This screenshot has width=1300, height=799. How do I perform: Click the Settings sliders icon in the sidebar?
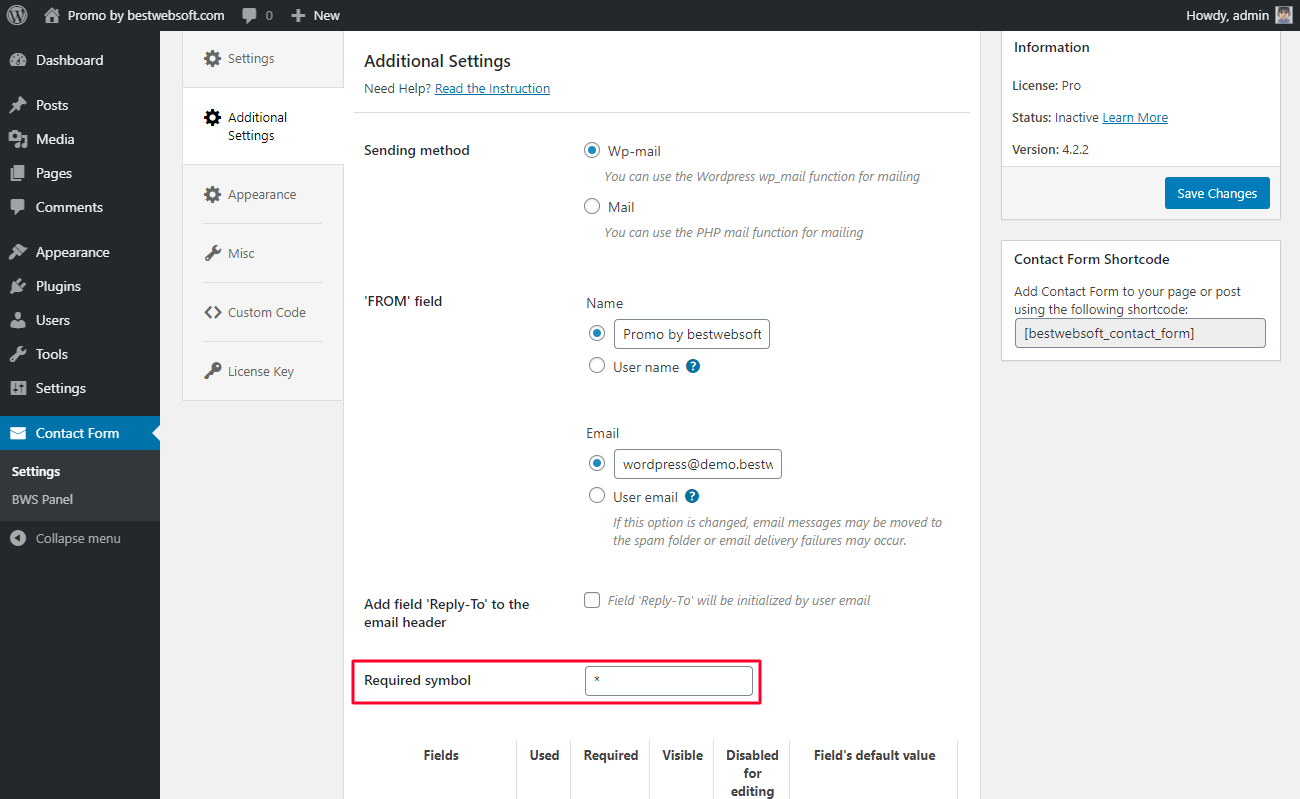pyautogui.click(x=18, y=388)
